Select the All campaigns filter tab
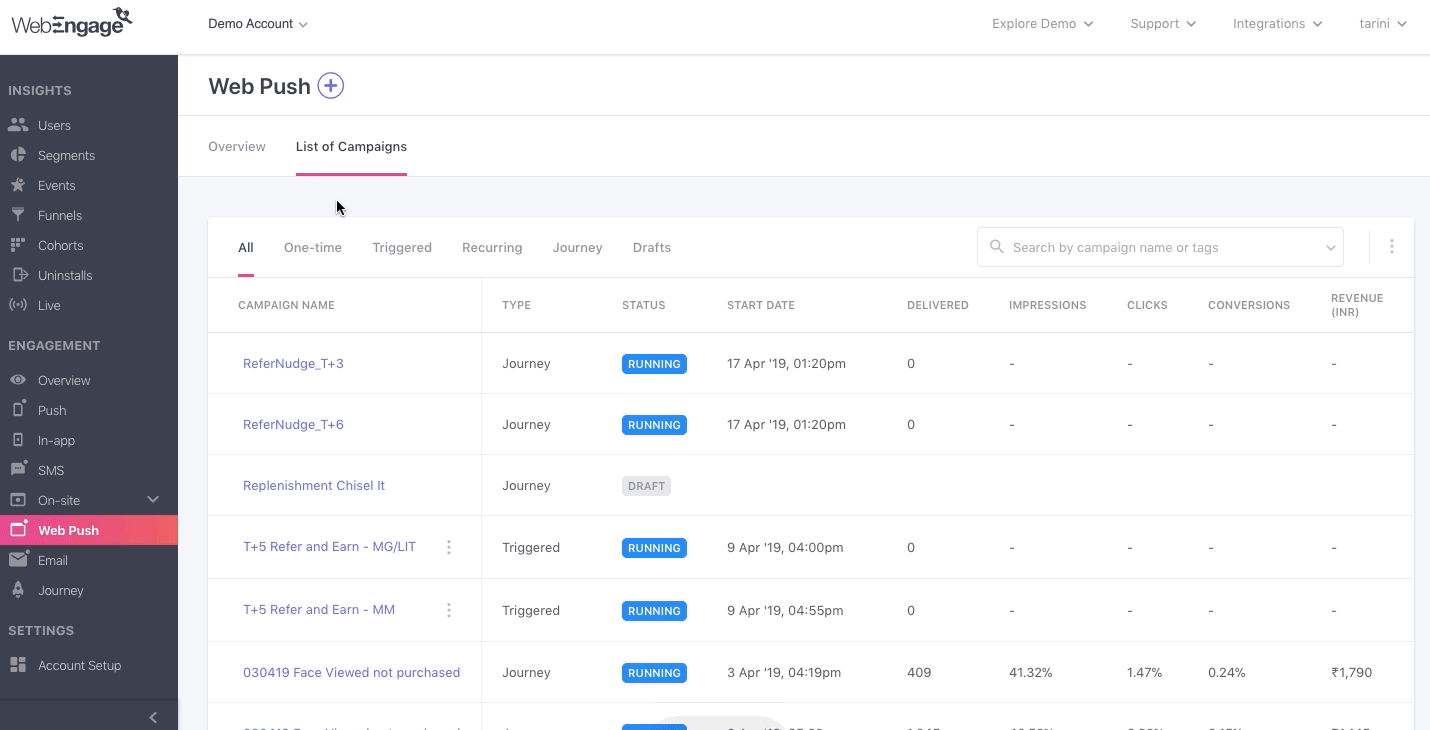This screenshot has width=1430, height=730. coord(246,248)
